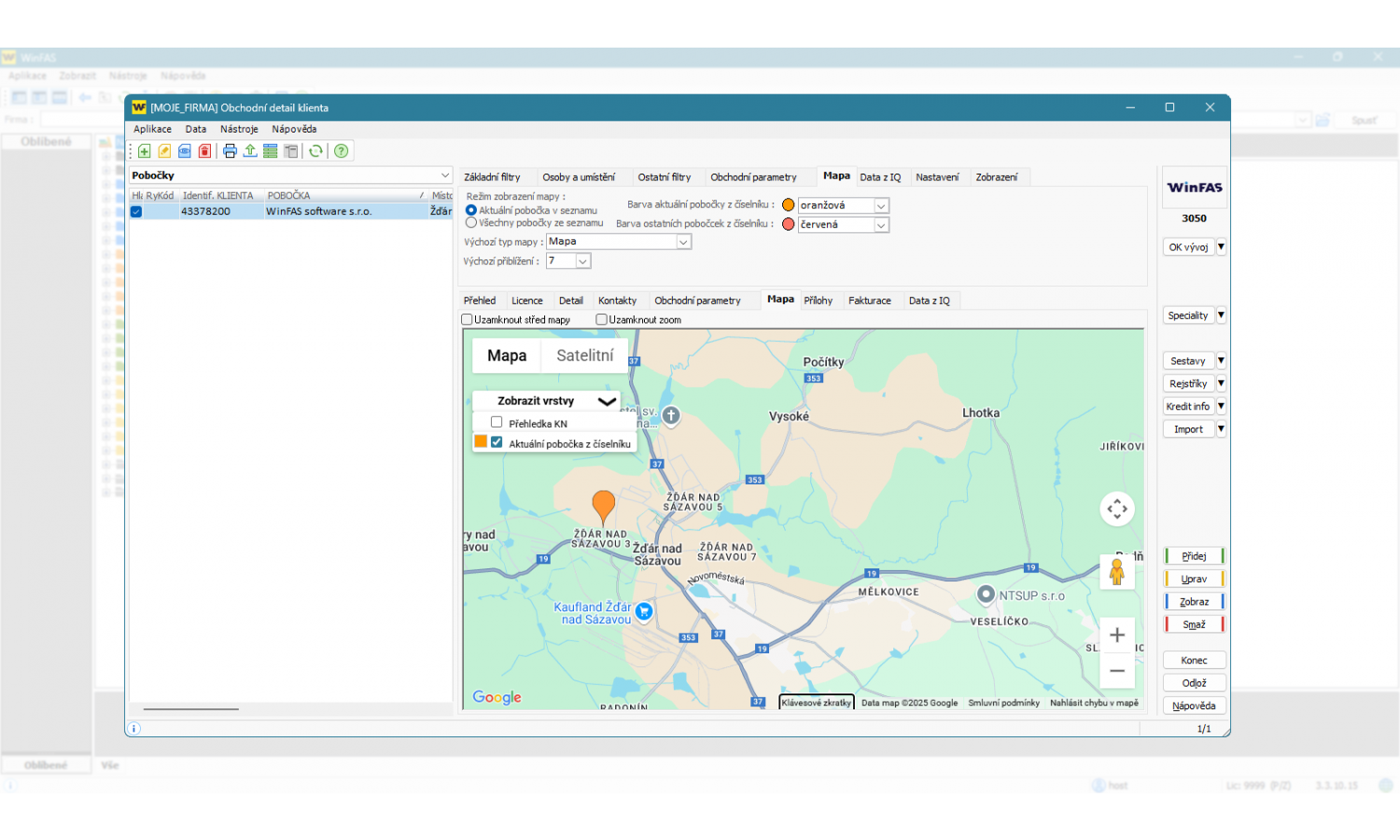Screen dimensions: 1400x840
Task: Open the 'Výchozí přiblížení' dropdown showing 7
Action: tap(582, 261)
